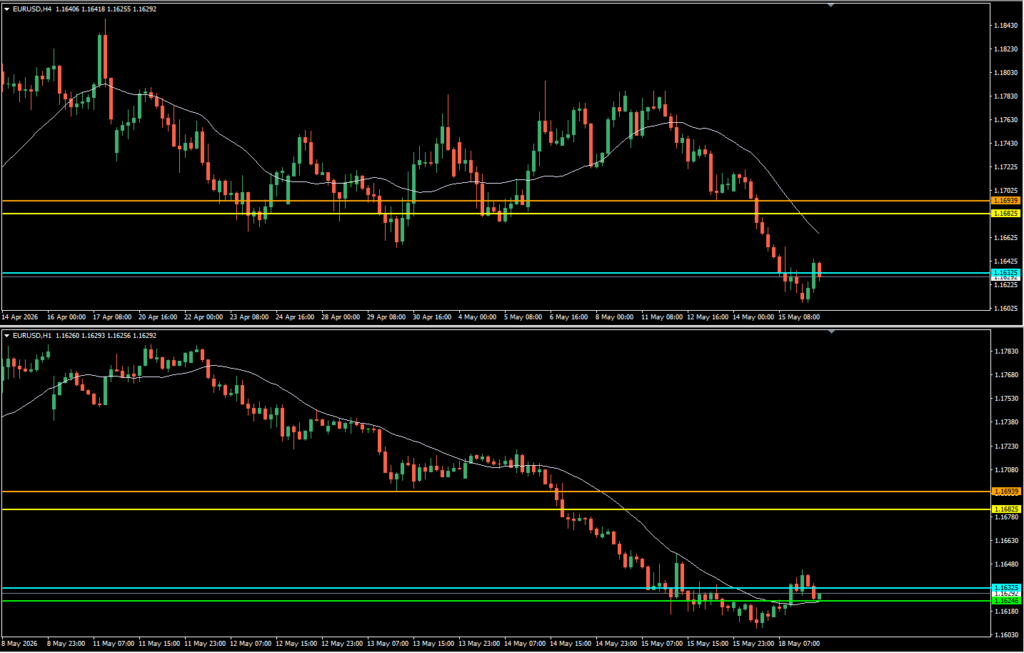Click the 8 May 2026 time label
The image size is (1024, 653).
tap(19, 643)
